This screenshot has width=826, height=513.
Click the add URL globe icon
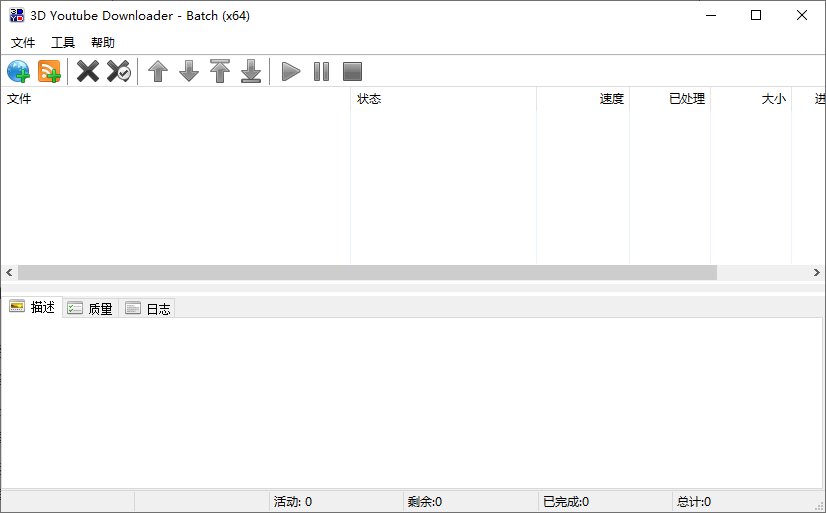18,71
